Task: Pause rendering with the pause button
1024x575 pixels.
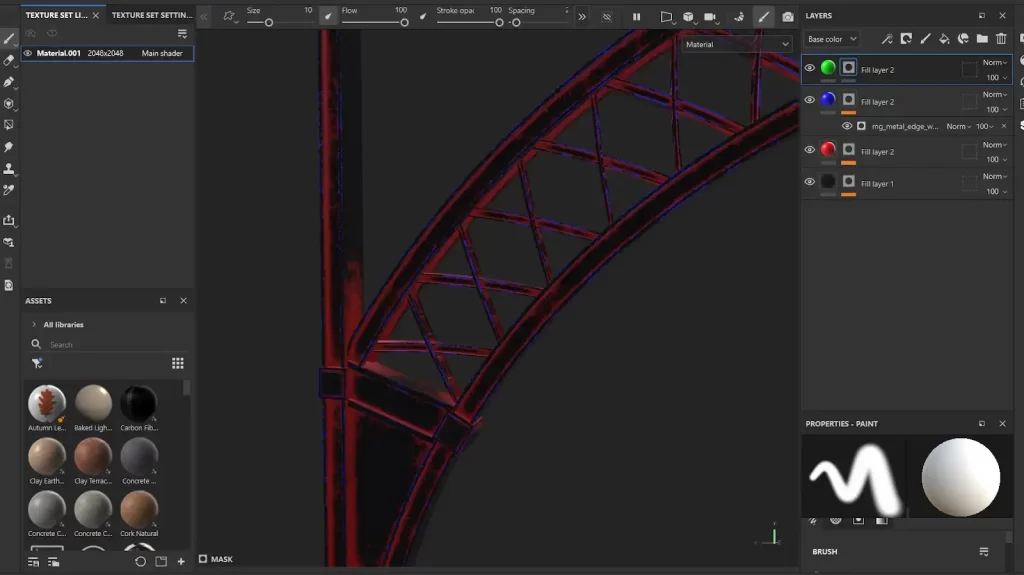Action: tap(636, 17)
